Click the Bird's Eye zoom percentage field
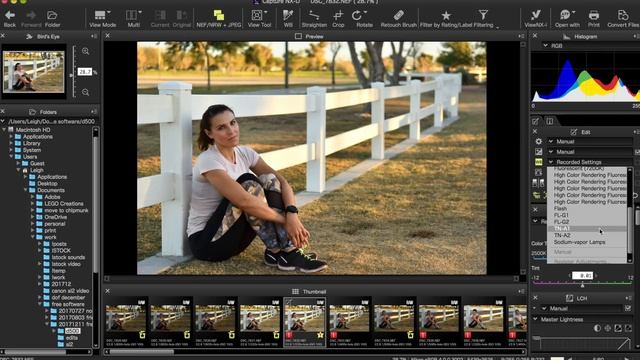This screenshot has height=360, width=640. [84, 72]
